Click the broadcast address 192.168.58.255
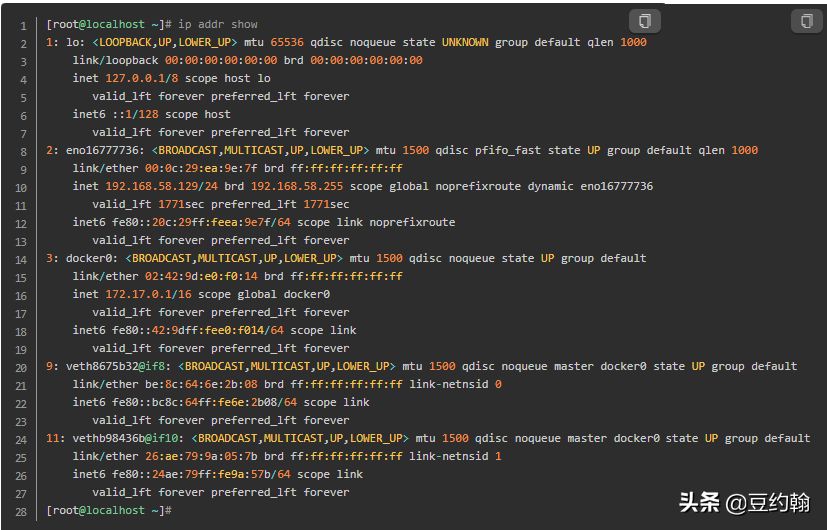 [297, 186]
